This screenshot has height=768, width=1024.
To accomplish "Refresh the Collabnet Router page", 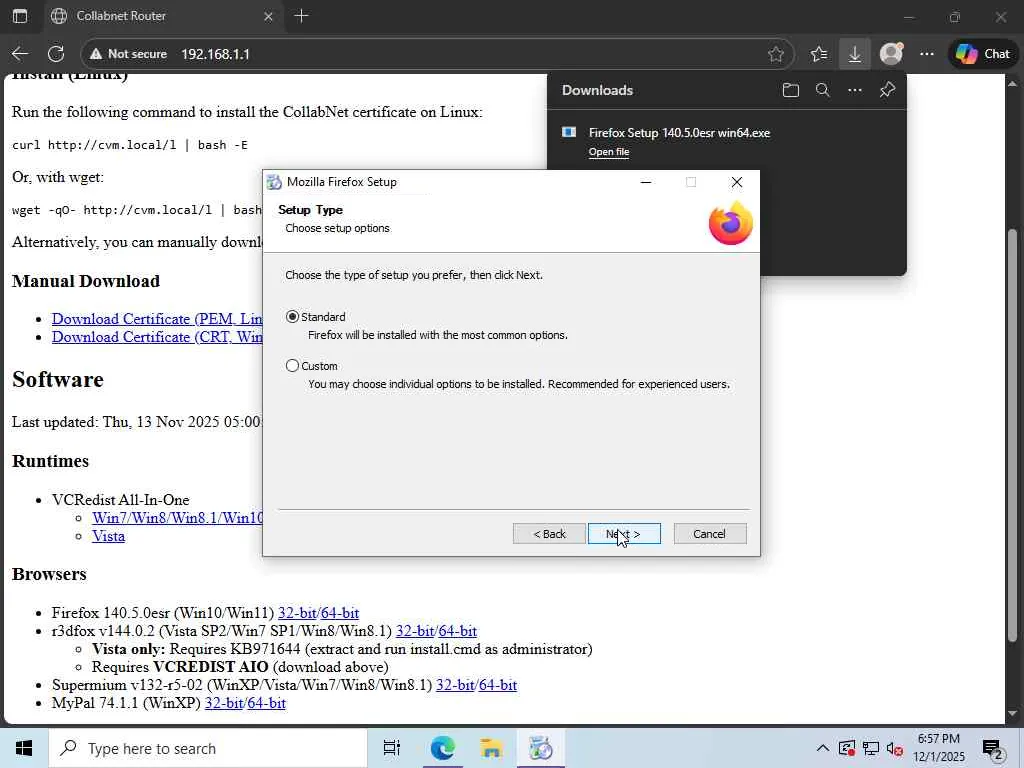I will click(56, 54).
